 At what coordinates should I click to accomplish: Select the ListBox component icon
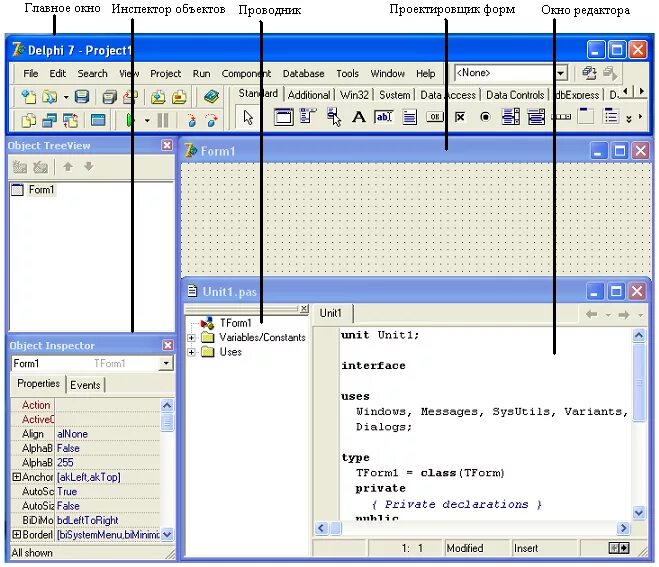511,117
